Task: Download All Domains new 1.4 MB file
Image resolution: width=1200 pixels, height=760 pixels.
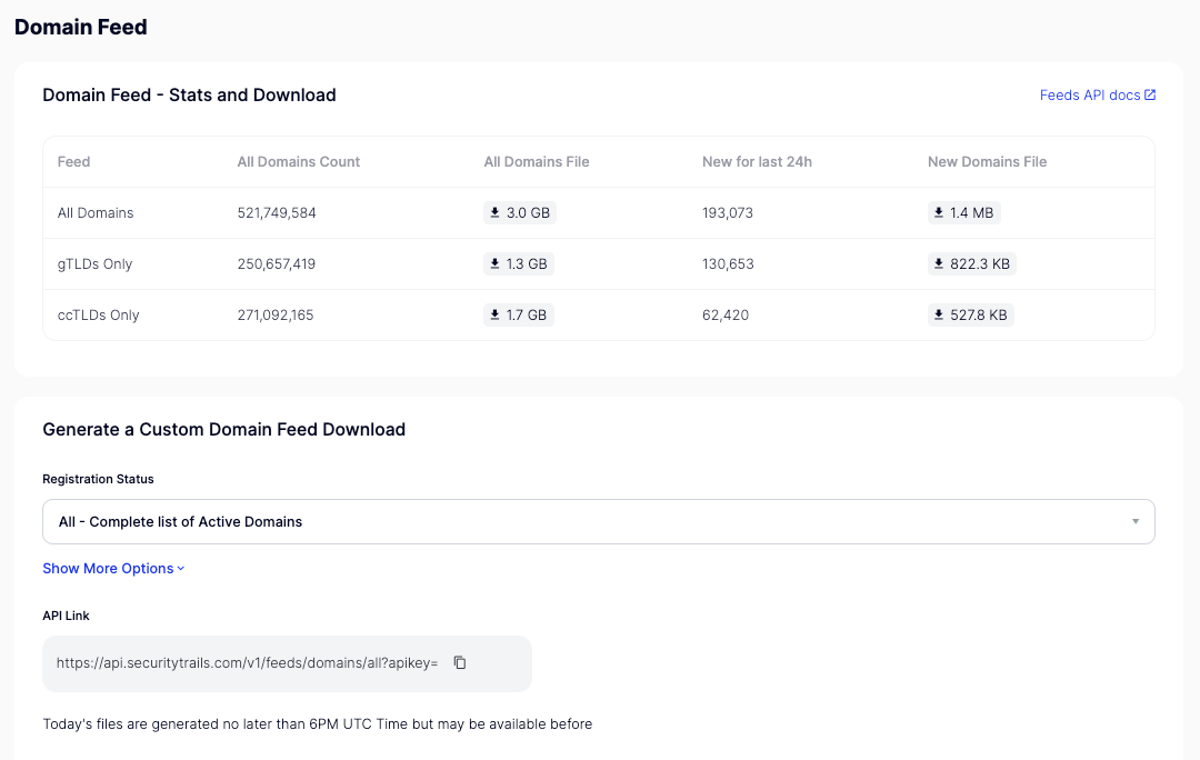Action: pos(964,213)
